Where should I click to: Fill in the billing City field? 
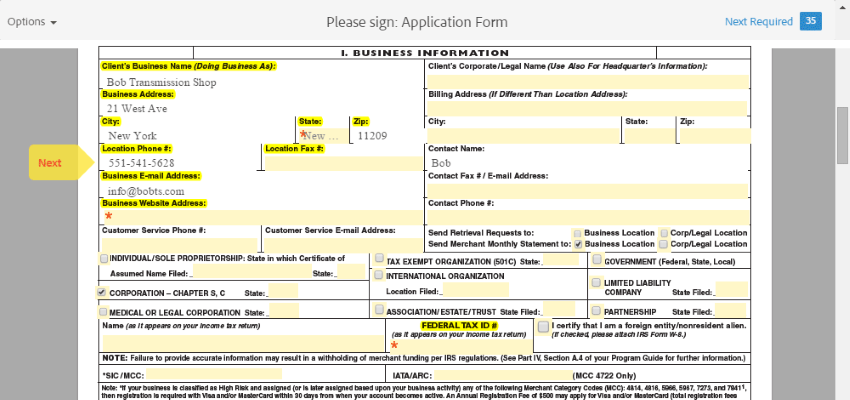pyautogui.click(x=523, y=136)
